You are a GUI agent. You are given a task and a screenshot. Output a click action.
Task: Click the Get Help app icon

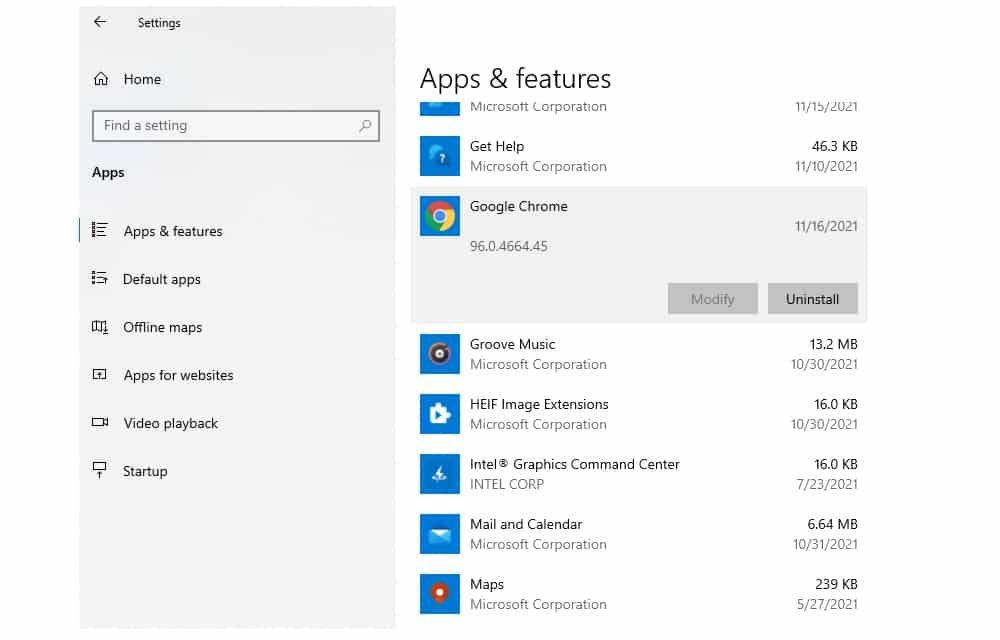point(439,156)
